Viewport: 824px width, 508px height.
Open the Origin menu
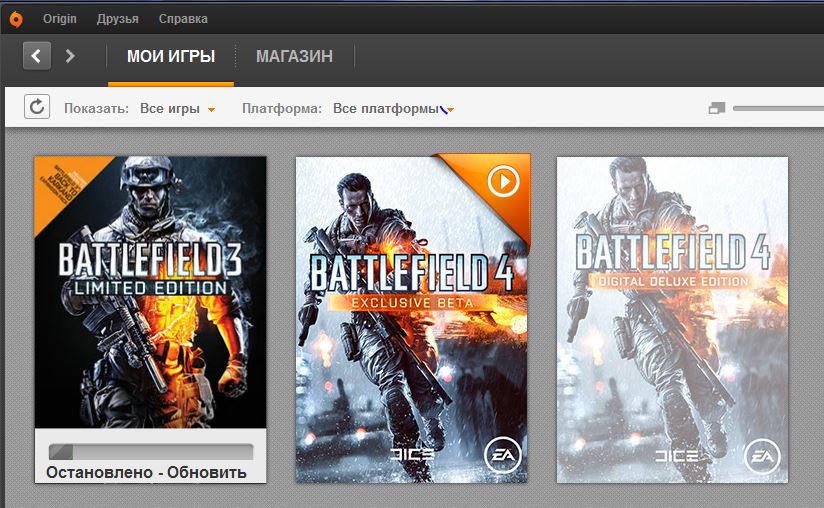click(x=59, y=19)
